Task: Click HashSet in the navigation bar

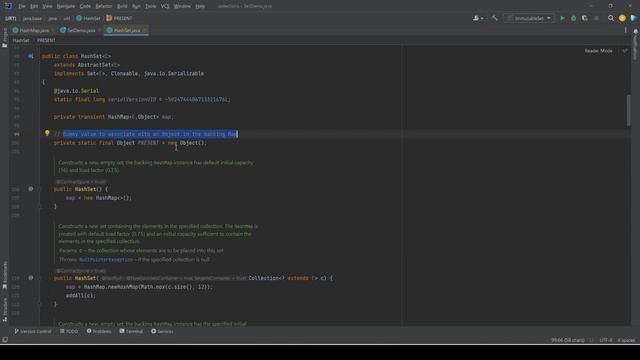Action: 88,18
